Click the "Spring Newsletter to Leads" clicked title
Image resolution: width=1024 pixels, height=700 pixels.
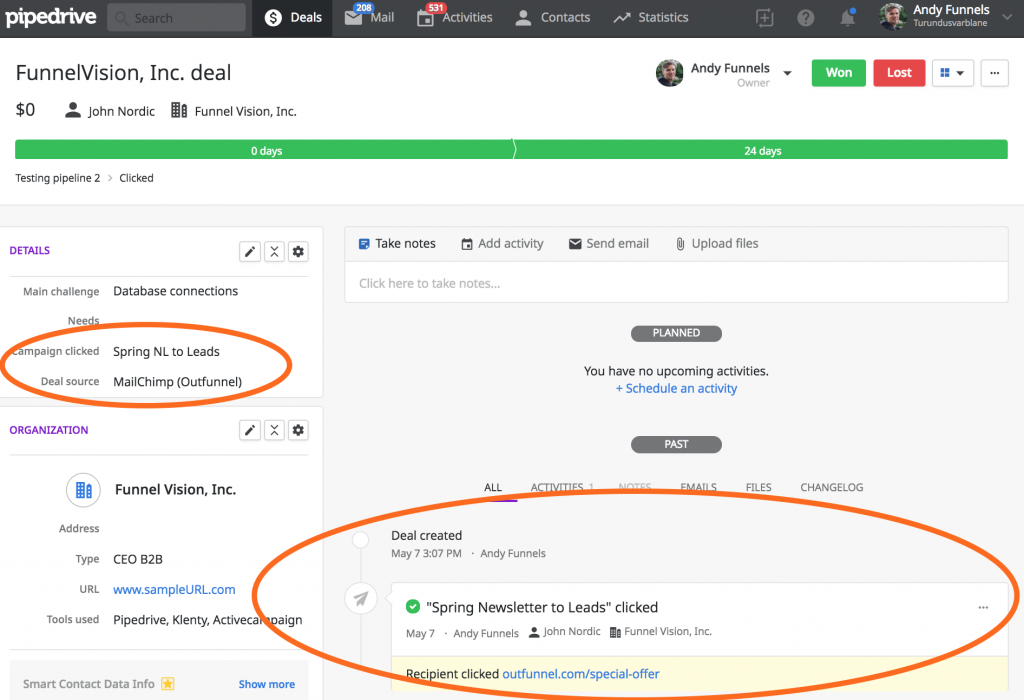(542, 607)
